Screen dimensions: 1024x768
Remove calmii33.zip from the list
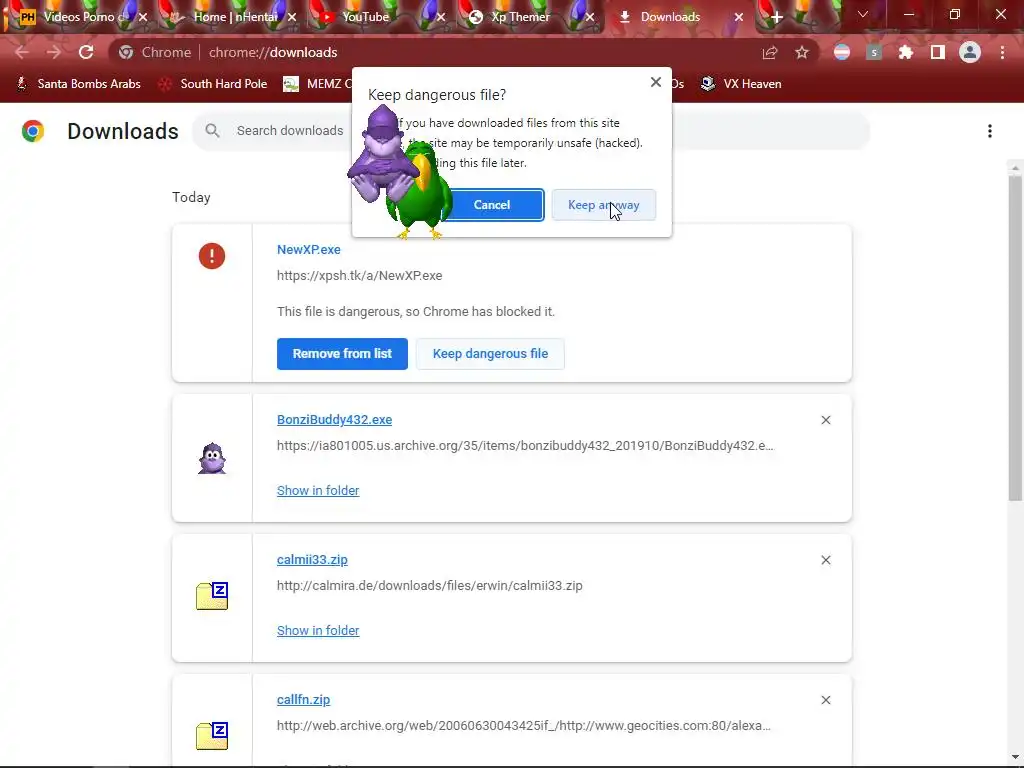(x=825, y=560)
